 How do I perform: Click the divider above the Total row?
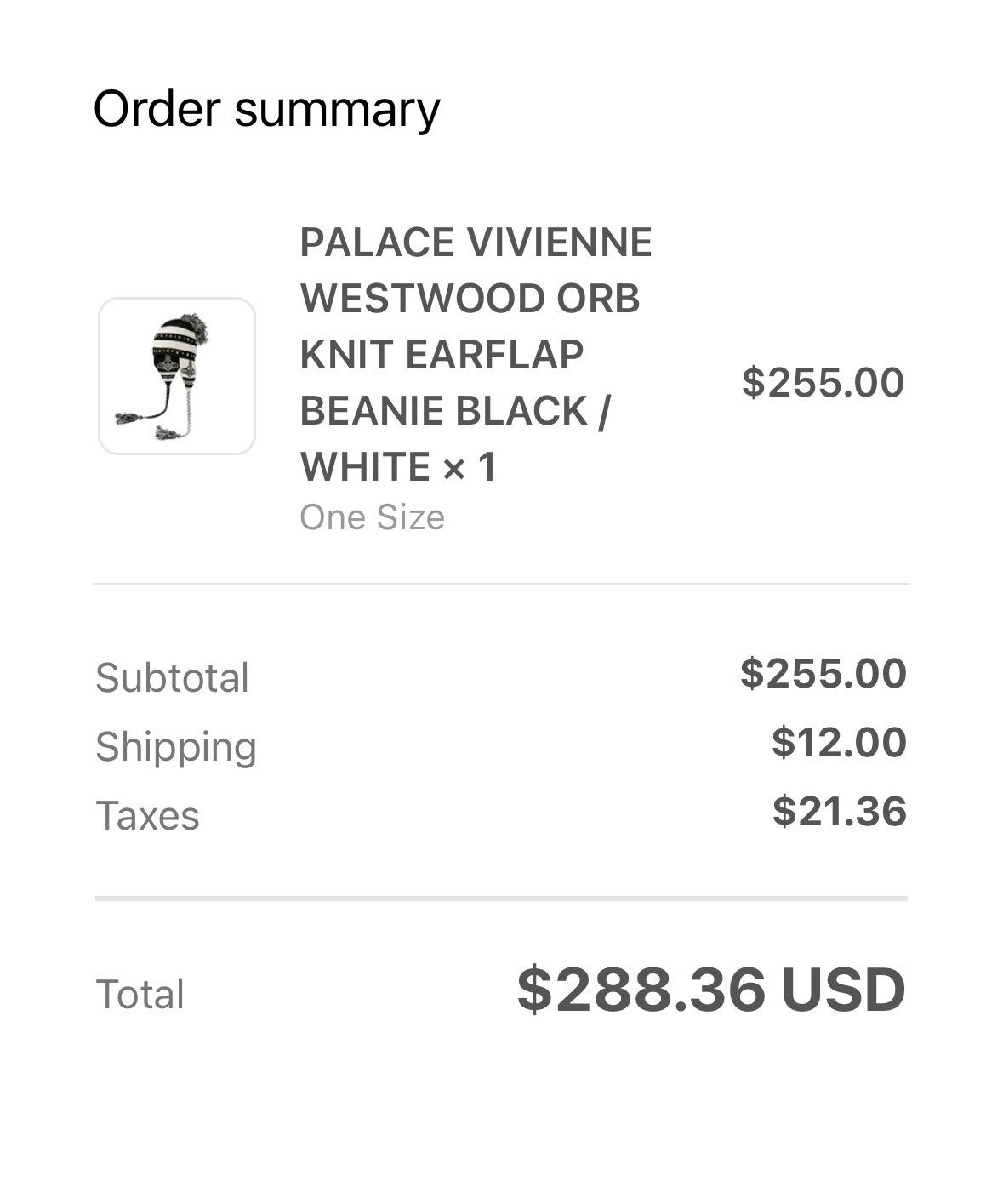pyautogui.click(x=501, y=899)
